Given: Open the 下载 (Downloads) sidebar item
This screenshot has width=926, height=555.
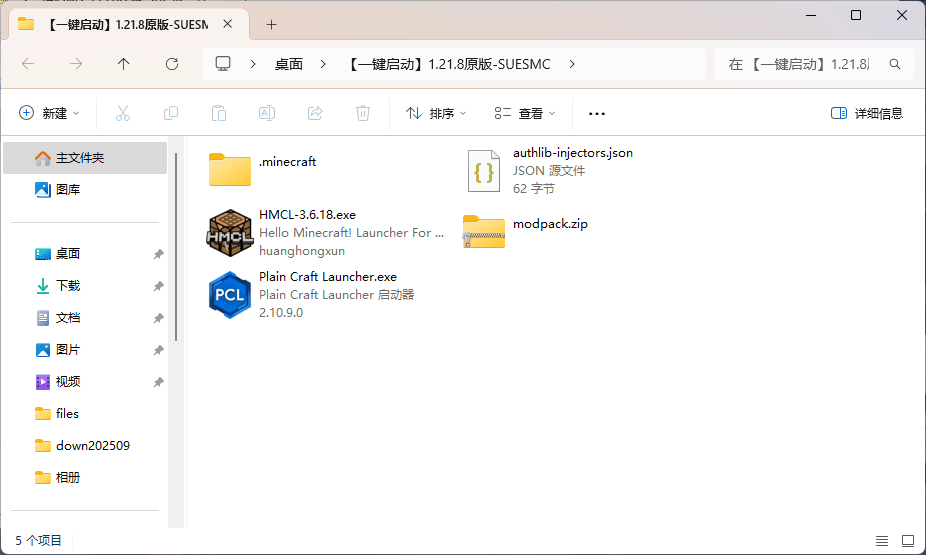Looking at the screenshot, I should (68, 286).
